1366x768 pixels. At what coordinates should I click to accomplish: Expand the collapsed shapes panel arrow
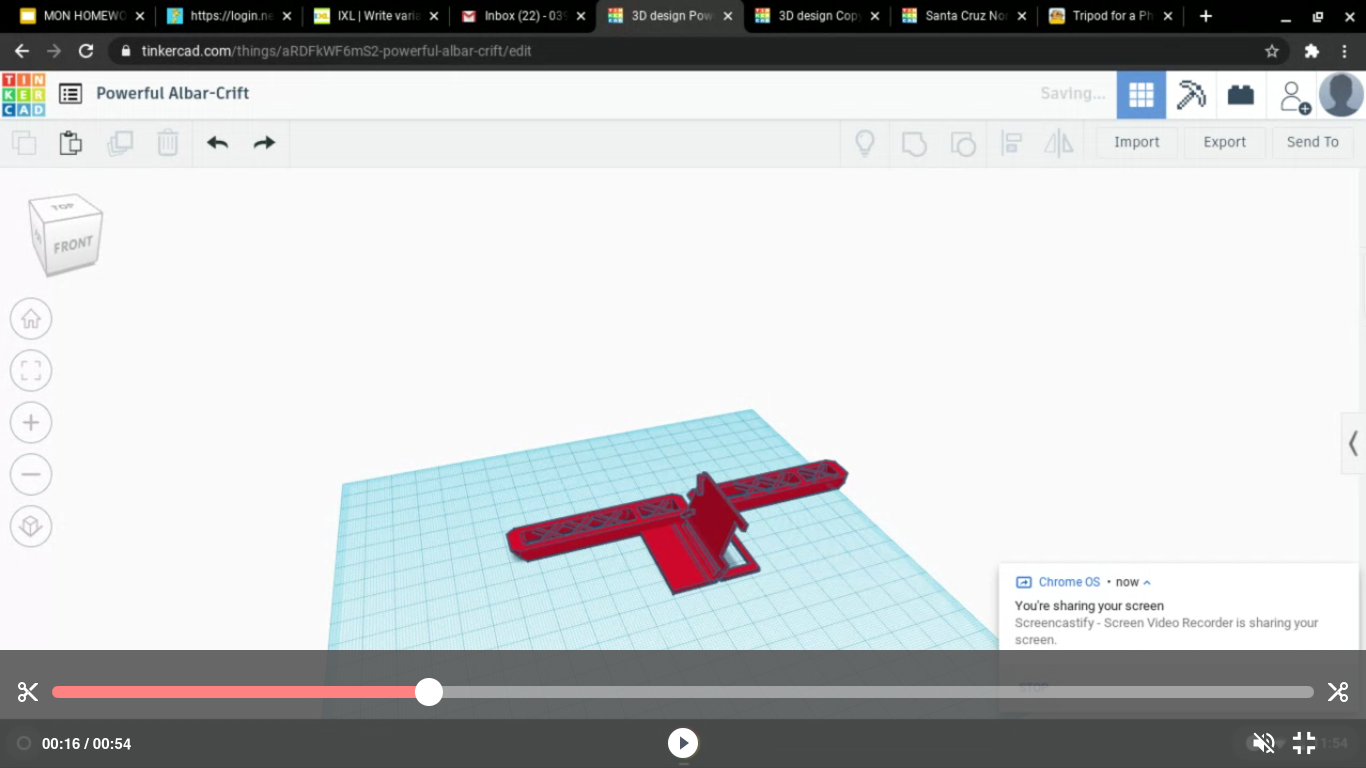(1353, 443)
